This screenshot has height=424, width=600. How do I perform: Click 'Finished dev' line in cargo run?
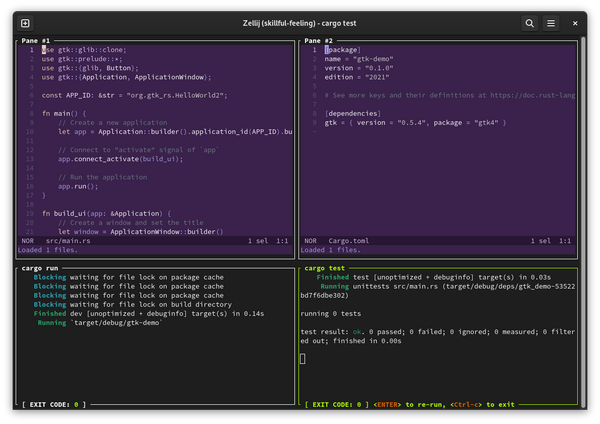coord(149,314)
